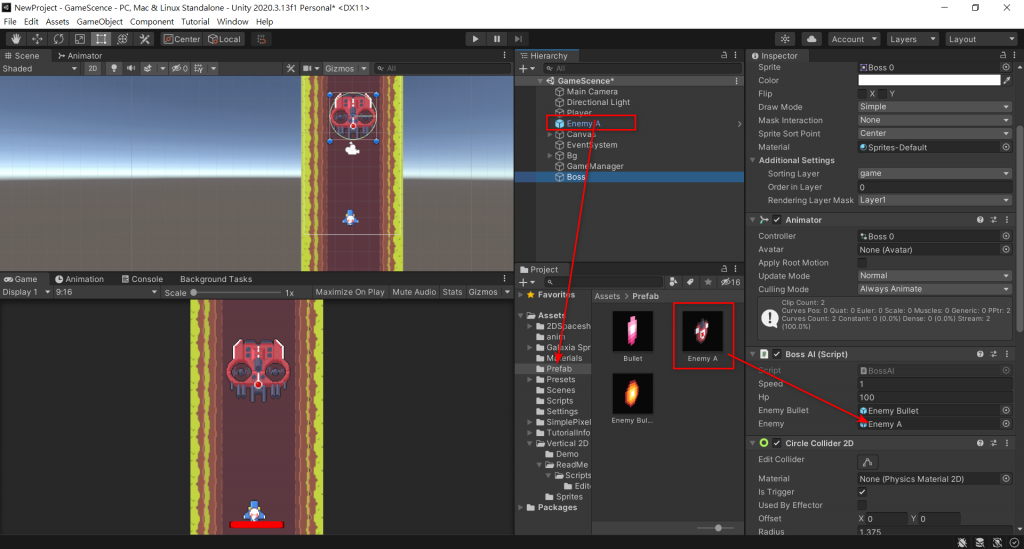Disable the Circle Collider 2D checkbox
The width and height of the screenshot is (1024, 549).
(x=776, y=443)
